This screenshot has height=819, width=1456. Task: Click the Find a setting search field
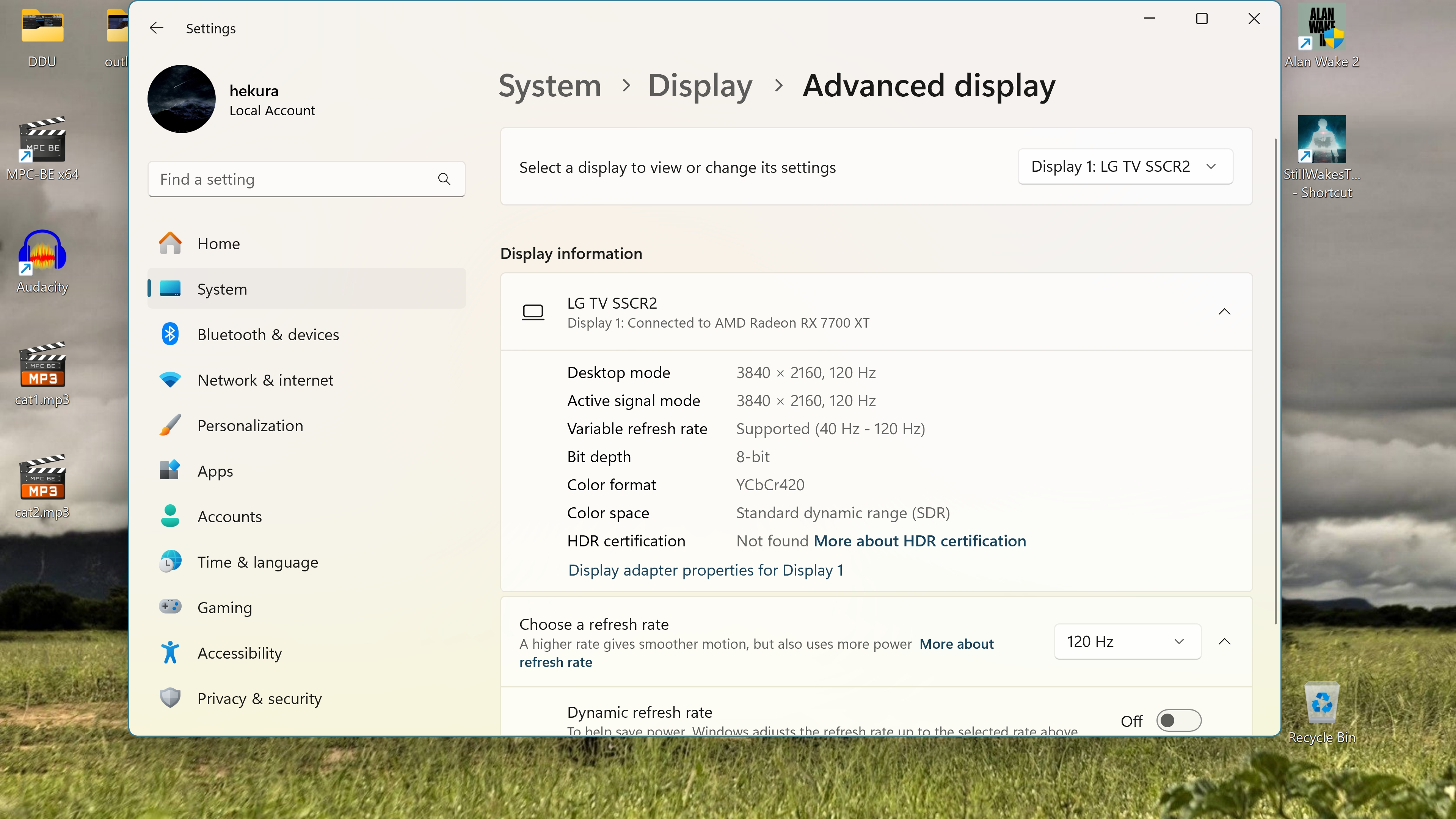pyautogui.click(x=294, y=179)
